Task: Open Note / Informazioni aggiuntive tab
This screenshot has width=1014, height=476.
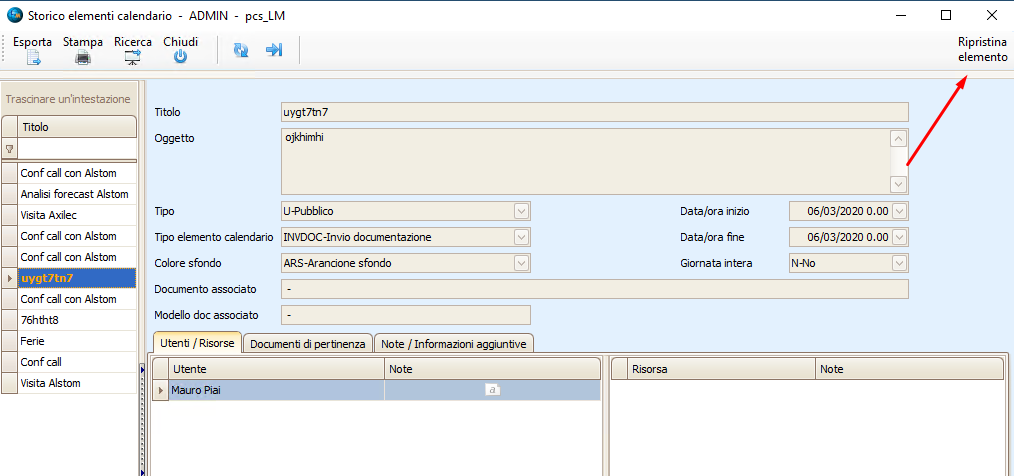Action: click(x=455, y=343)
